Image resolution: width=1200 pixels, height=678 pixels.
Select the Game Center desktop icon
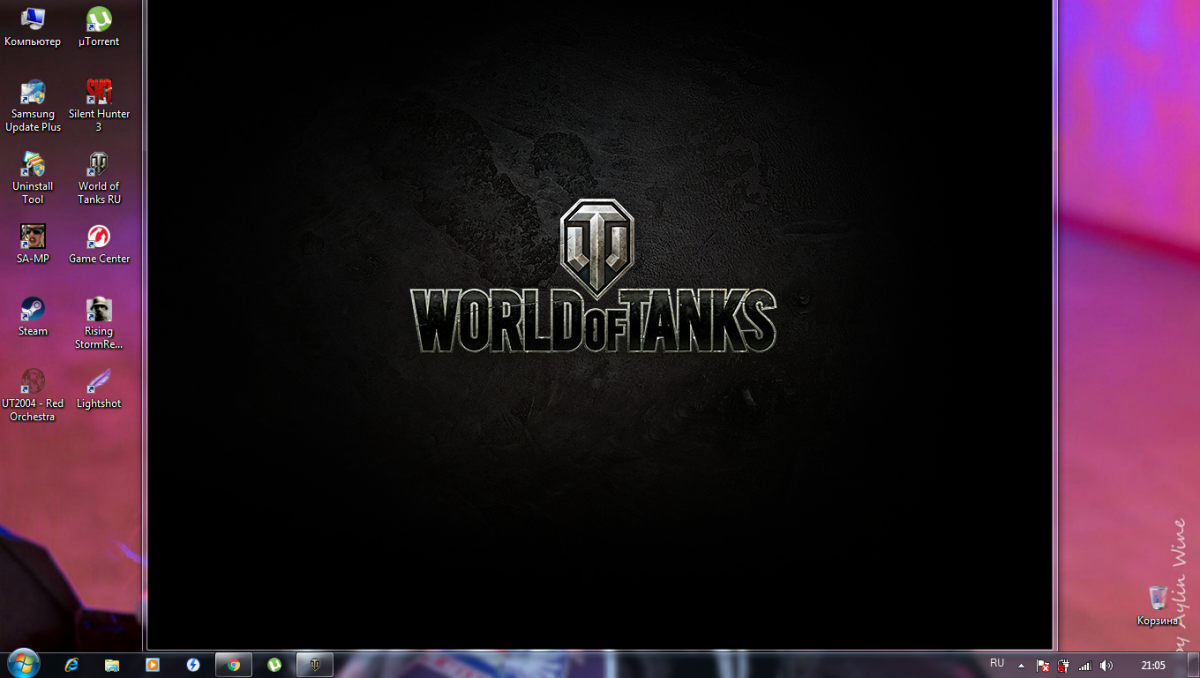[x=98, y=244]
